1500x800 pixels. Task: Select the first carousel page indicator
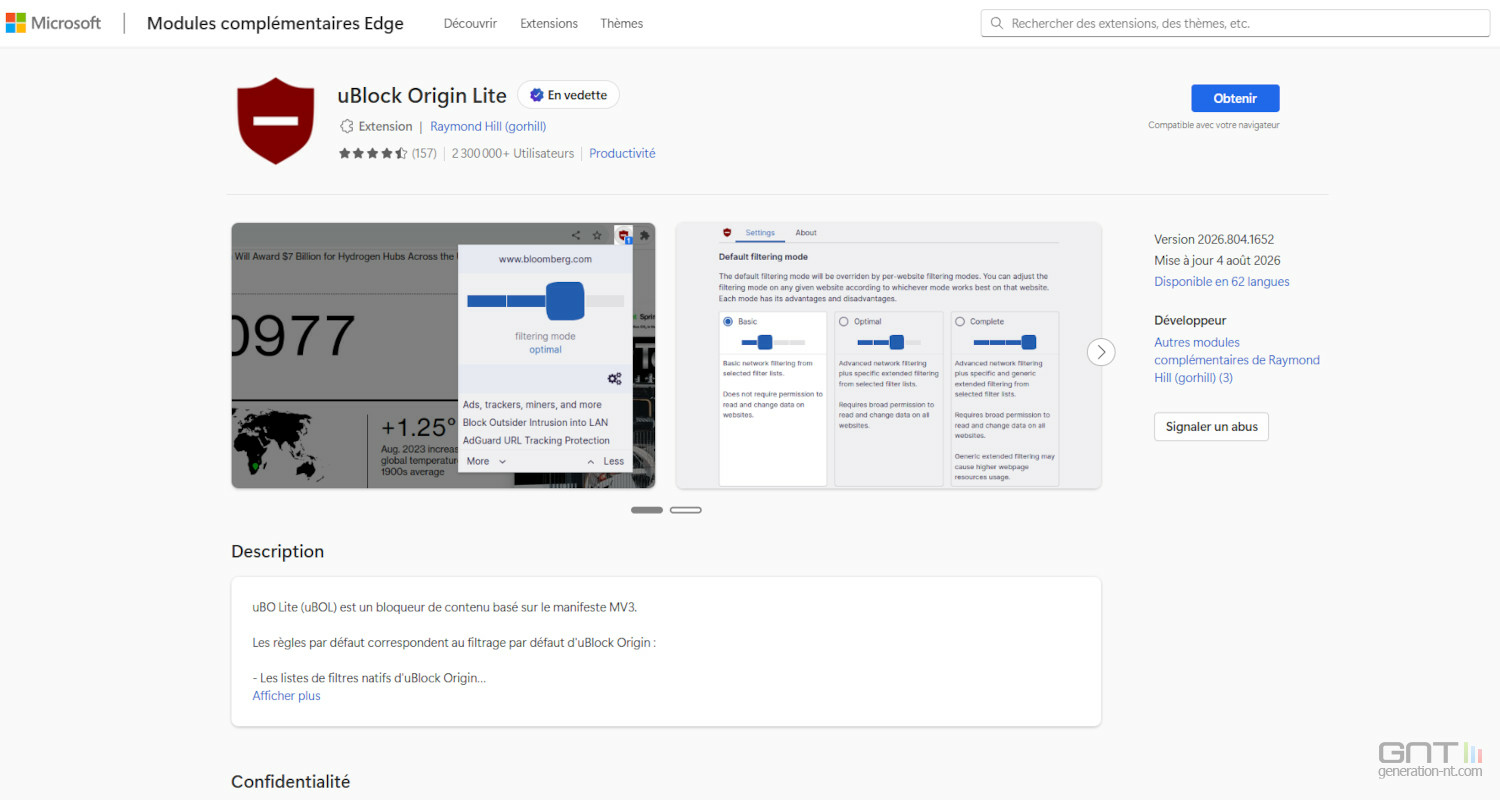click(647, 510)
